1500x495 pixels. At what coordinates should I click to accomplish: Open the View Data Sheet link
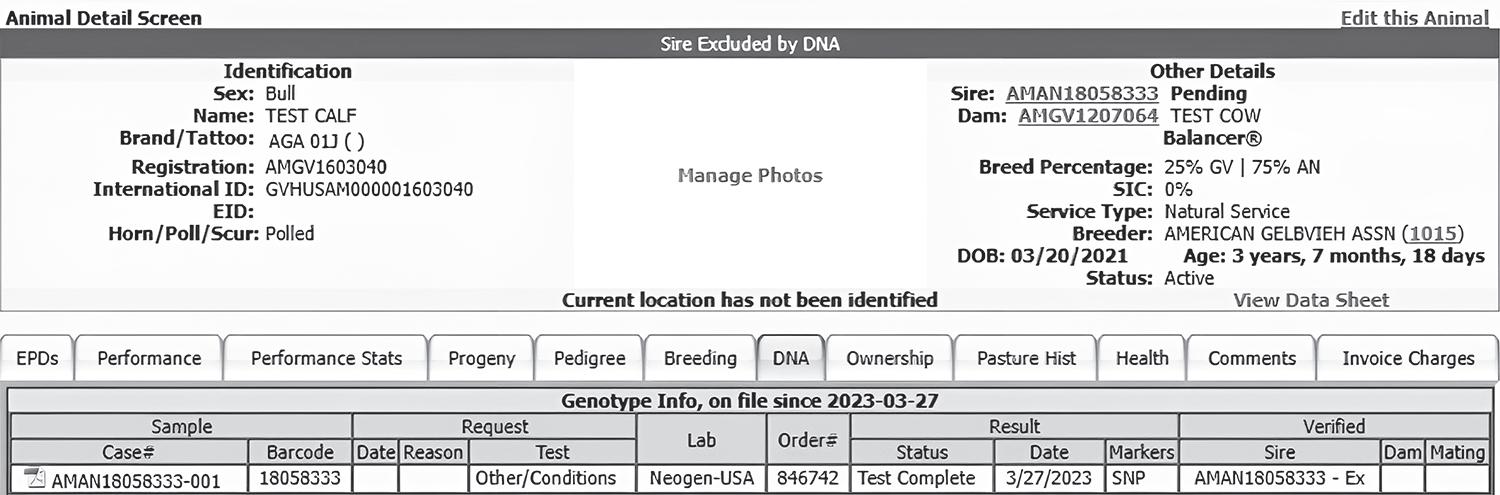coord(1311,300)
